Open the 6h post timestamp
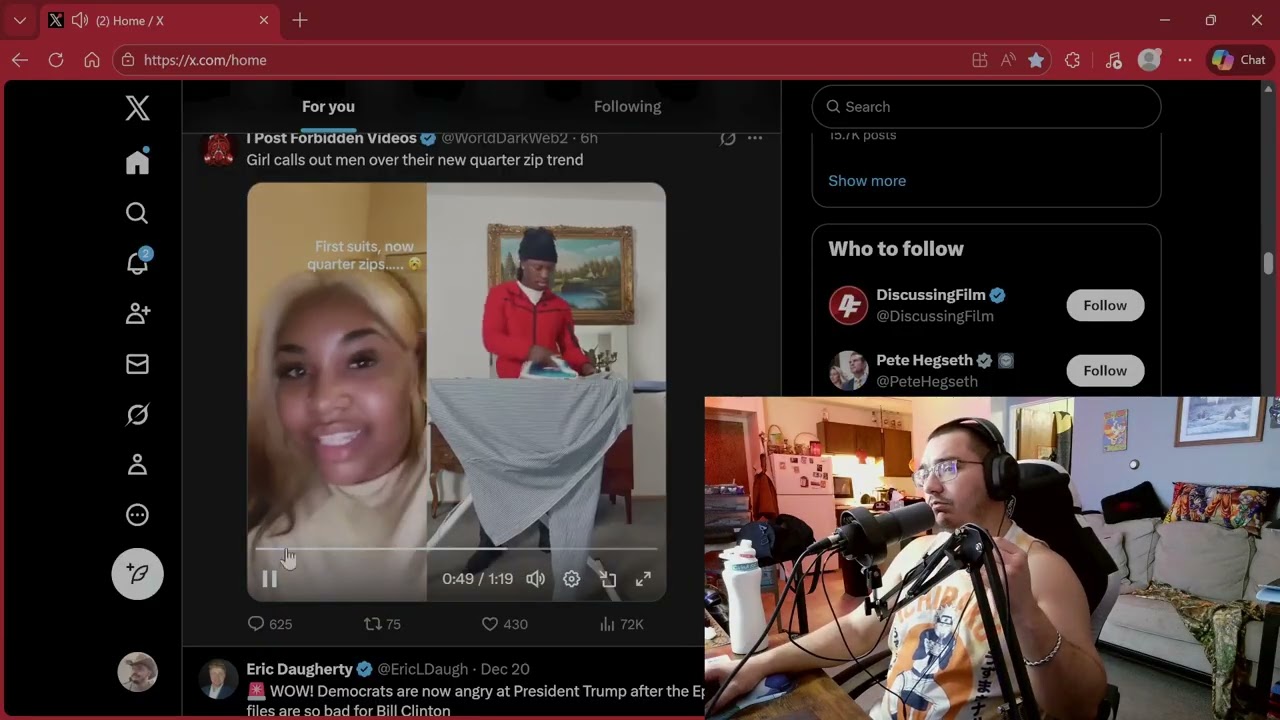Image resolution: width=1280 pixels, height=720 pixels. 589,138
